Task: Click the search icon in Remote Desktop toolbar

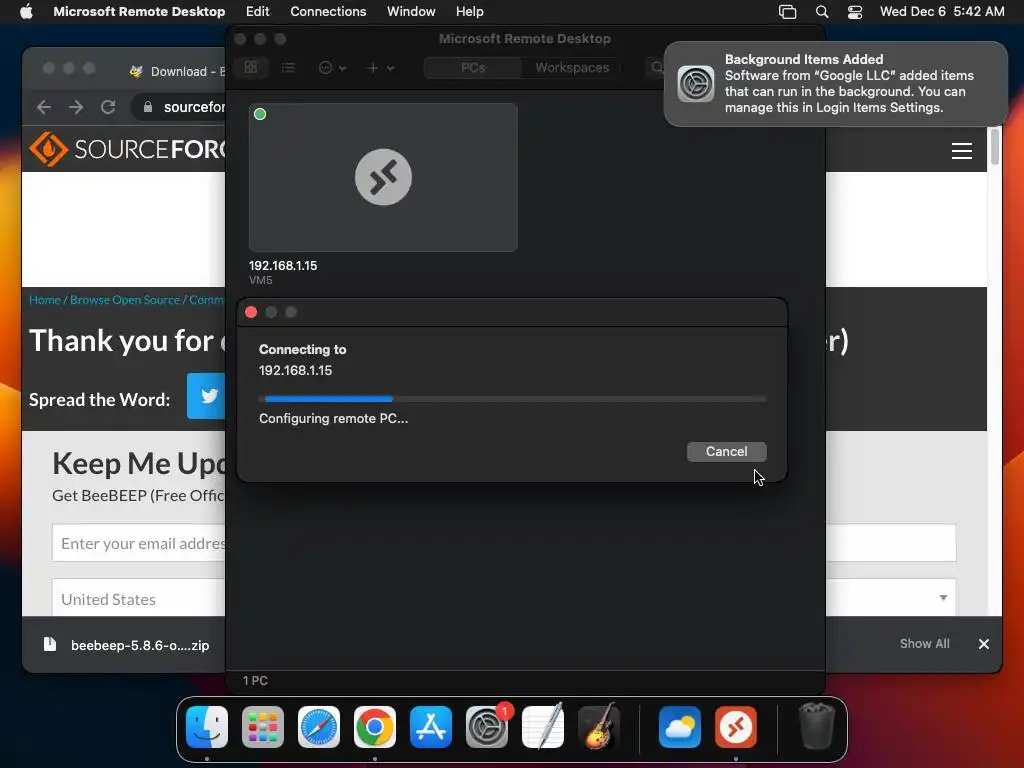Action: [656, 67]
